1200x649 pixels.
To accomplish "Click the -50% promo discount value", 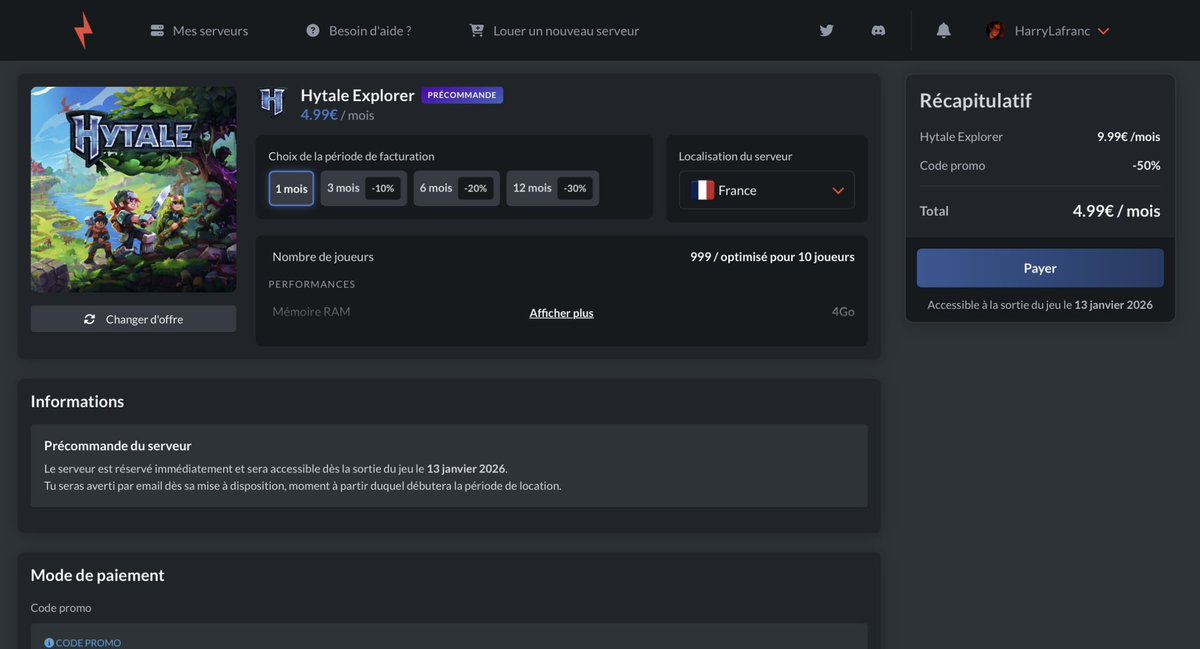I will 1146,165.
